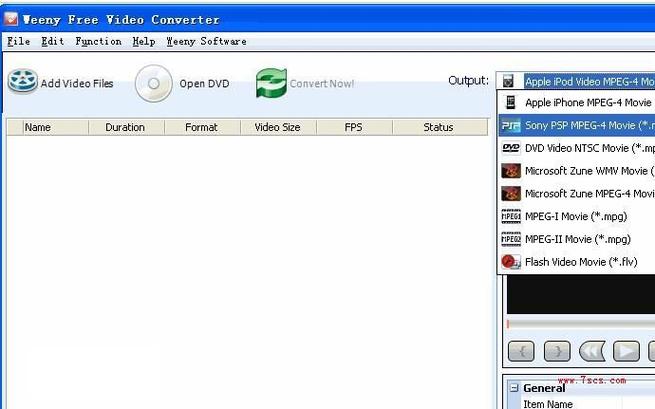Select Sony PSP MPEG-4 Movie output
This screenshot has width=655, height=409.
pos(576,125)
